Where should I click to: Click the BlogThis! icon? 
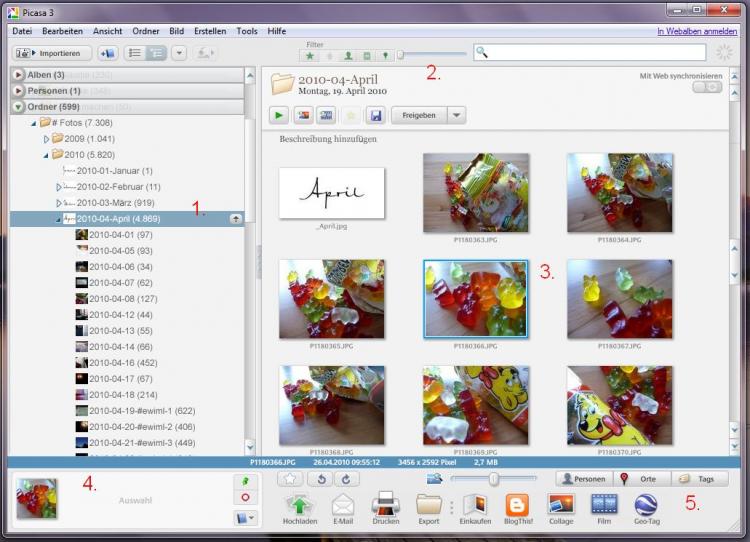pyautogui.click(x=517, y=504)
